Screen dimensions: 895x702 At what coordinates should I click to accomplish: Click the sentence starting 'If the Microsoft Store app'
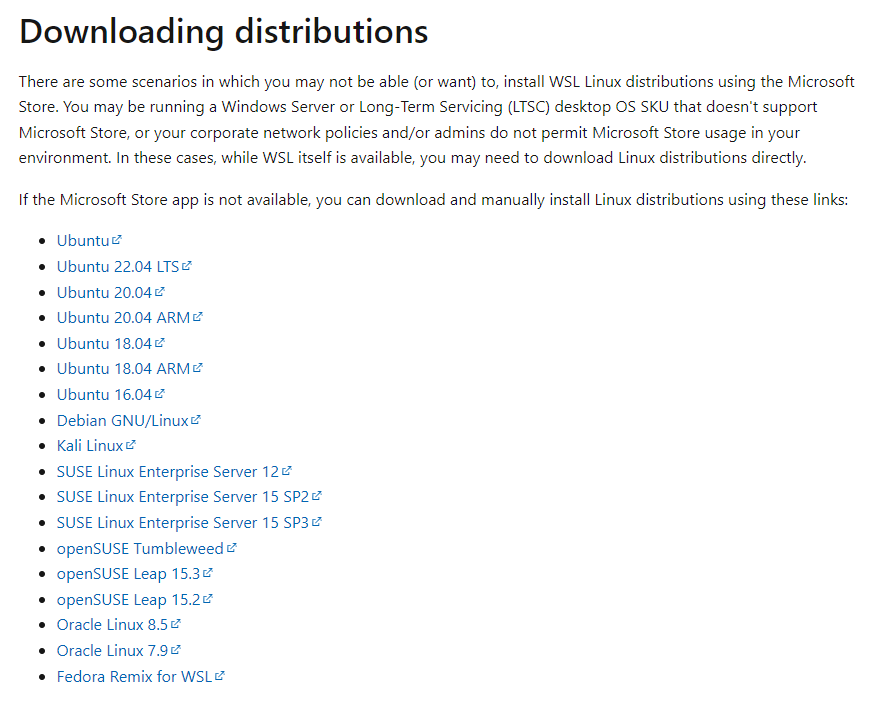[x=433, y=200]
